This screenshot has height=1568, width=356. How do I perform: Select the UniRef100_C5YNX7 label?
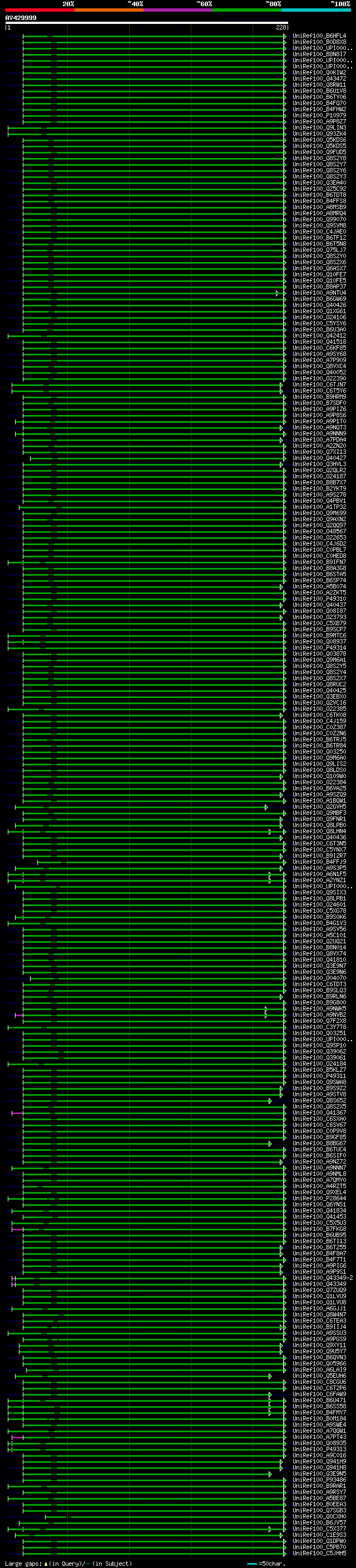pos(319,849)
